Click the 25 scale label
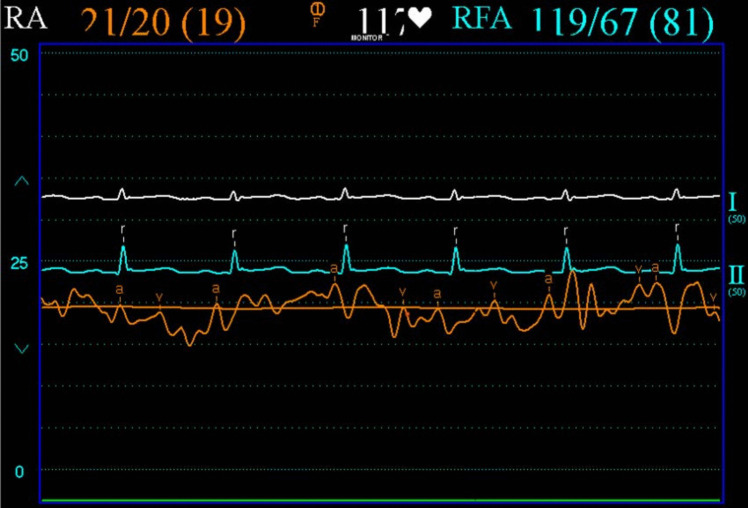 point(19,263)
